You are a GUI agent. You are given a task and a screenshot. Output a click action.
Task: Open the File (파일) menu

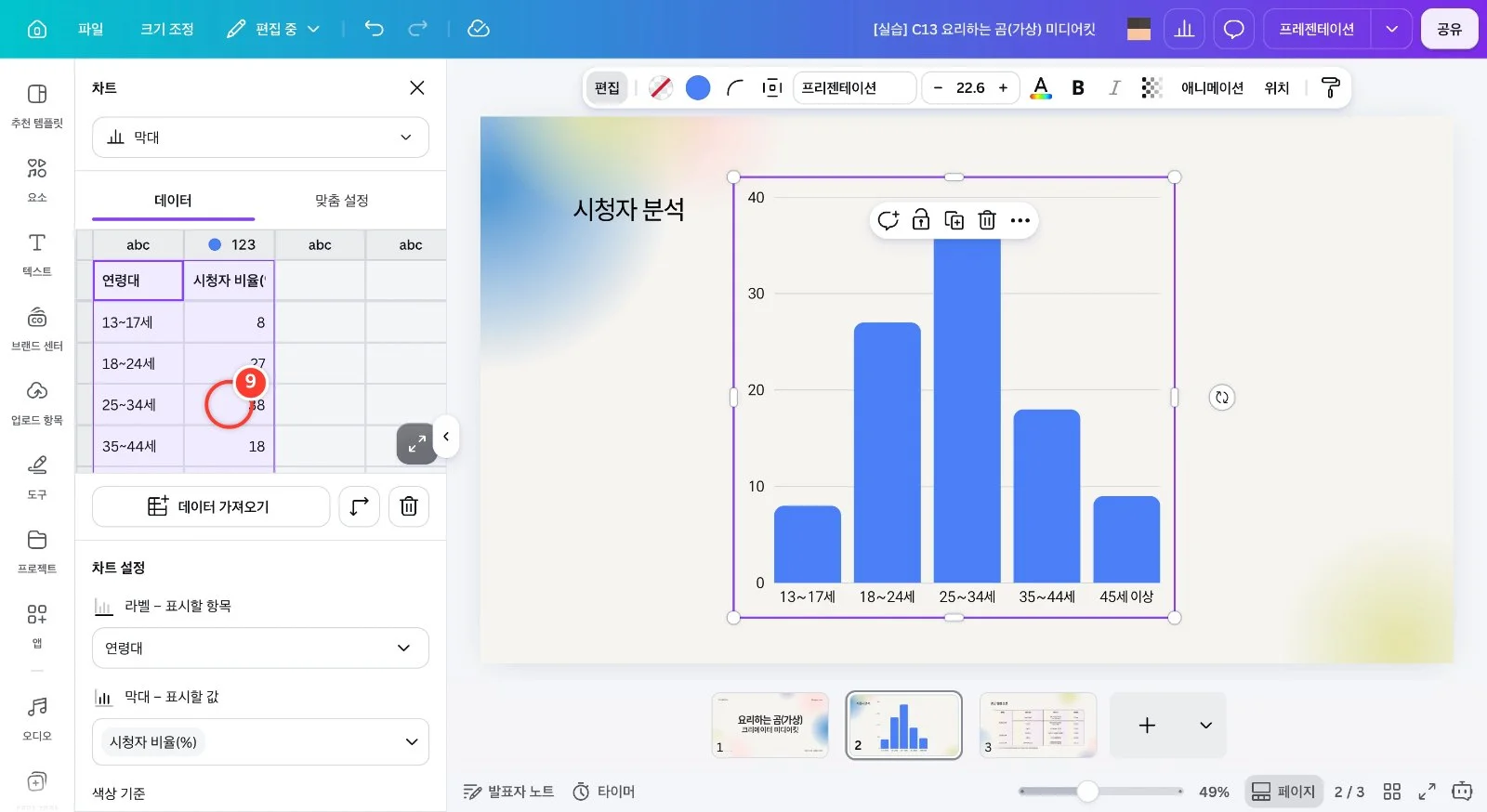point(90,29)
